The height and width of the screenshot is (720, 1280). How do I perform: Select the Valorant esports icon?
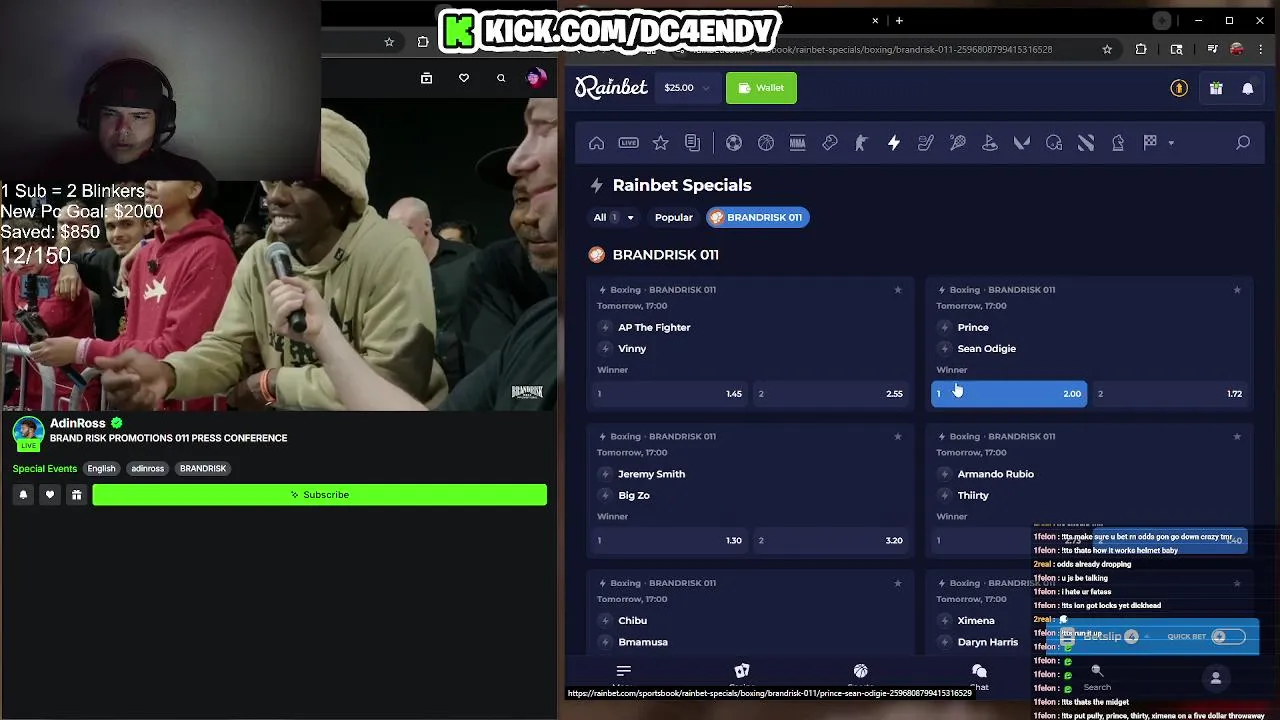1022,143
